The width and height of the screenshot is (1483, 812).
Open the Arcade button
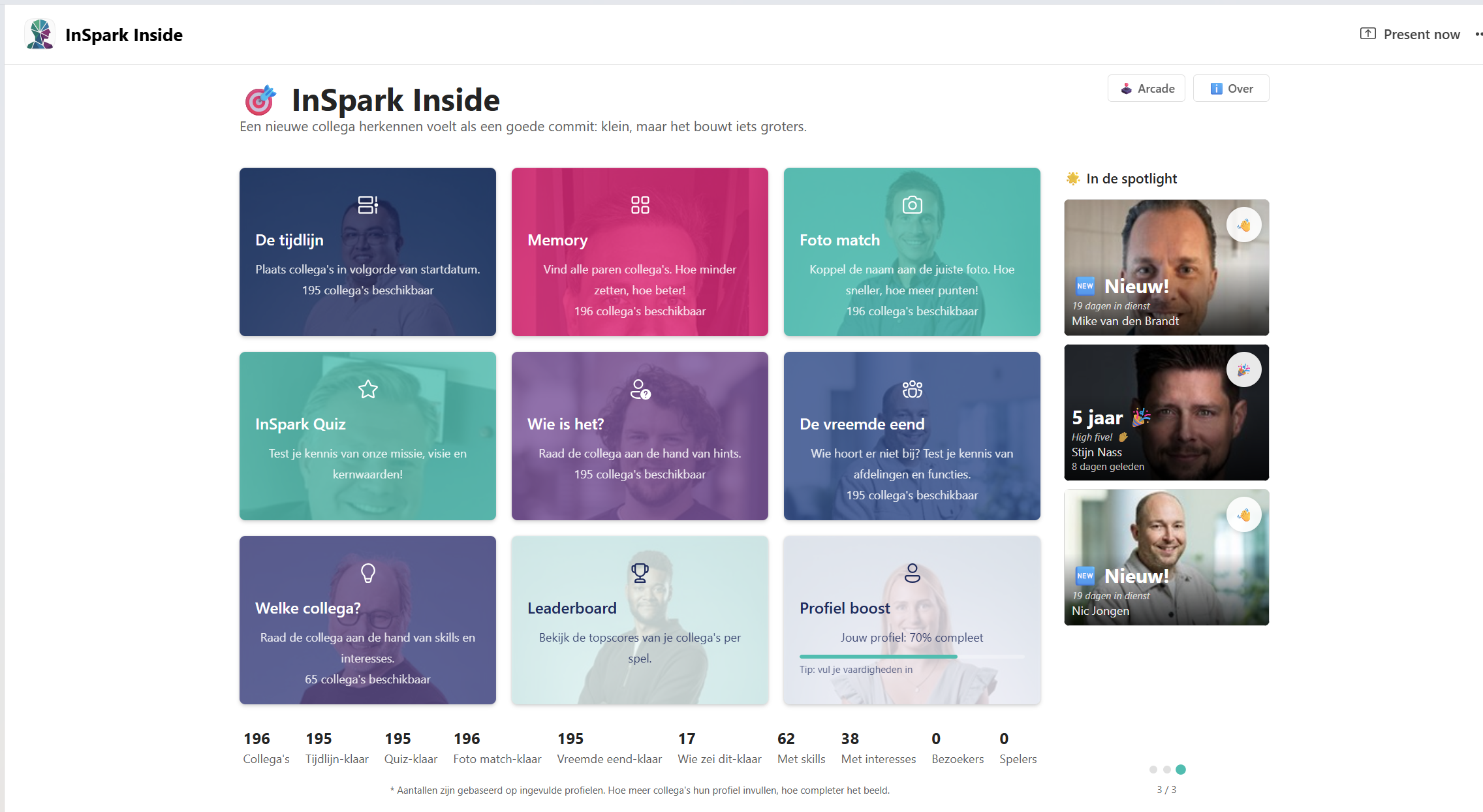pyautogui.click(x=1146, y=88)
